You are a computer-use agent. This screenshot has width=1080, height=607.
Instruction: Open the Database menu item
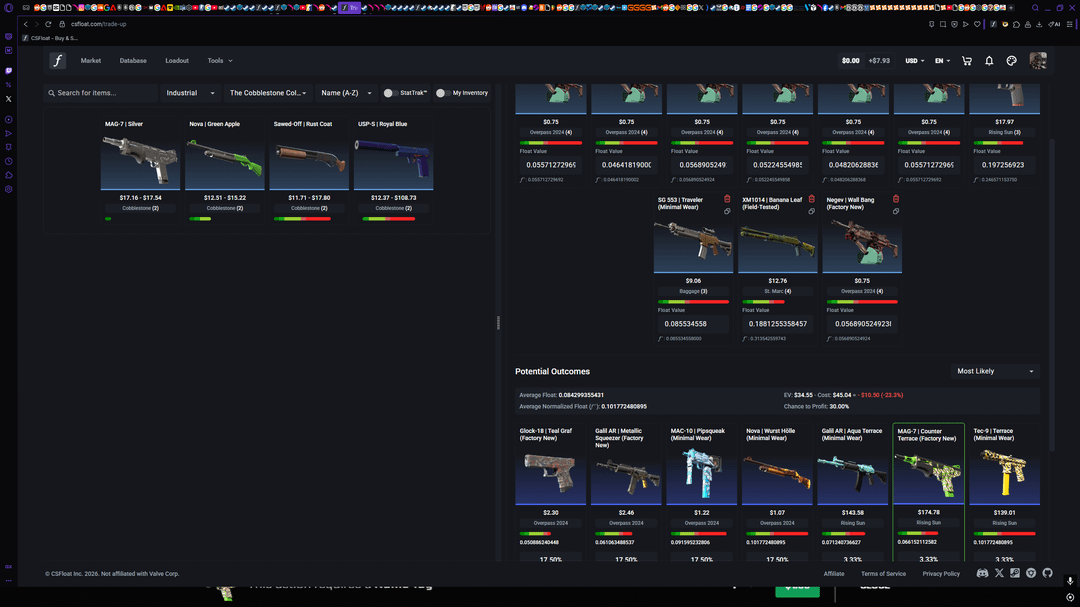[133, 61]
